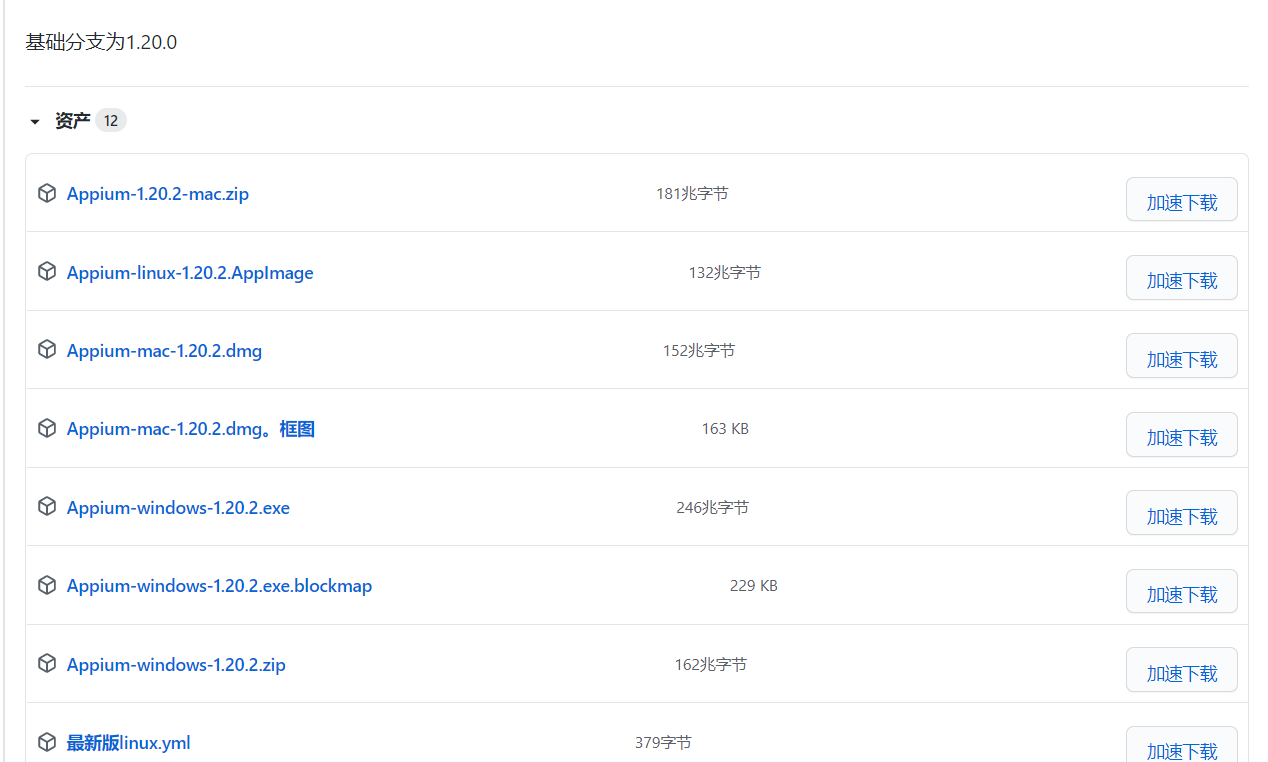Click package icon beside Appium-linux-1.20.2.AppImage
This screenshot has height=762, width=1268.
46,272
